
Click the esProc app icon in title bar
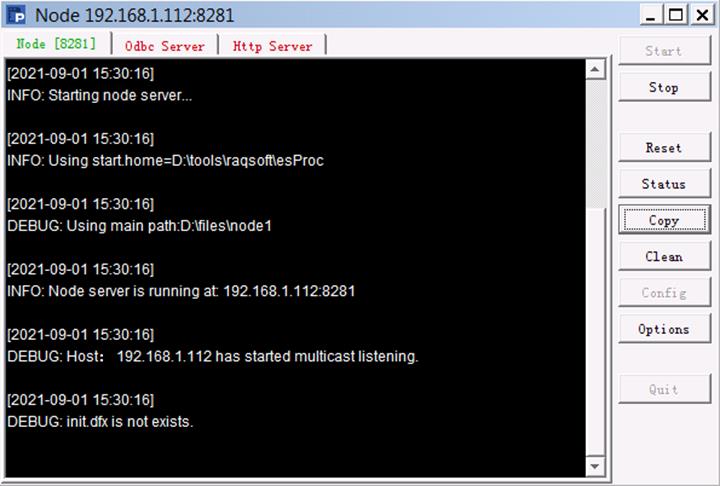(17, 15)
